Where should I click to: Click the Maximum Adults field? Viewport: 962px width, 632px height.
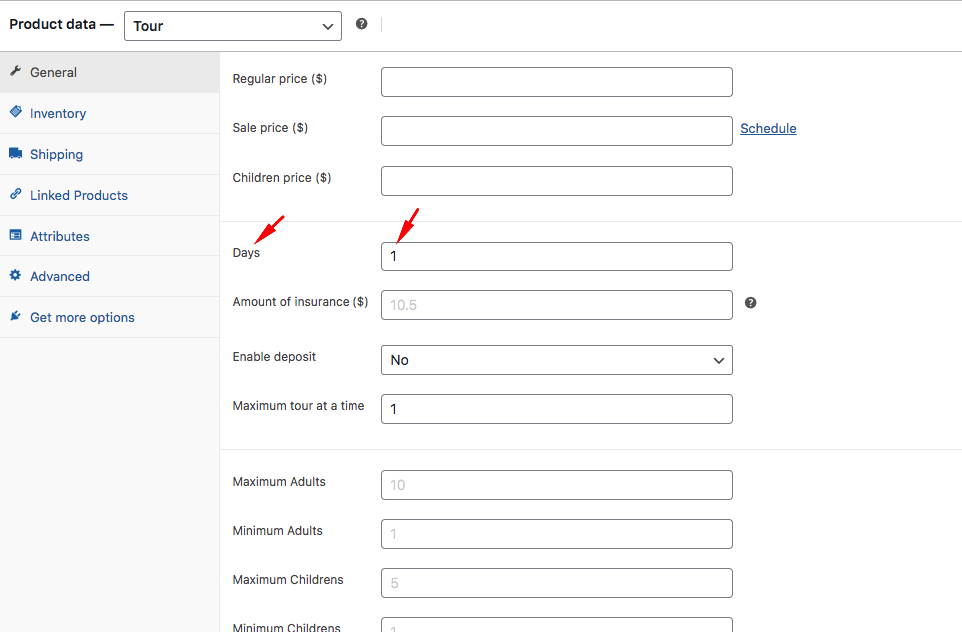pos(556,485)
